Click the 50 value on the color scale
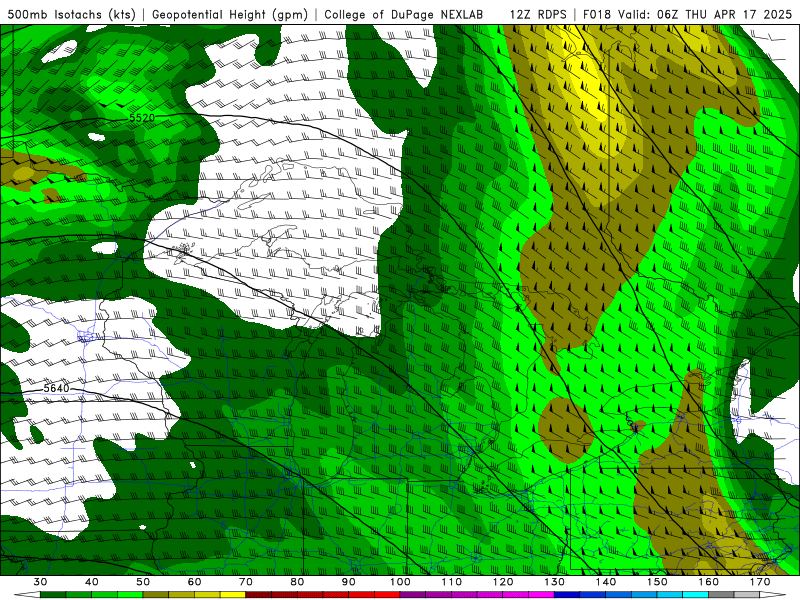This screenshot has height=600, width=800. [x=143, y=582]
